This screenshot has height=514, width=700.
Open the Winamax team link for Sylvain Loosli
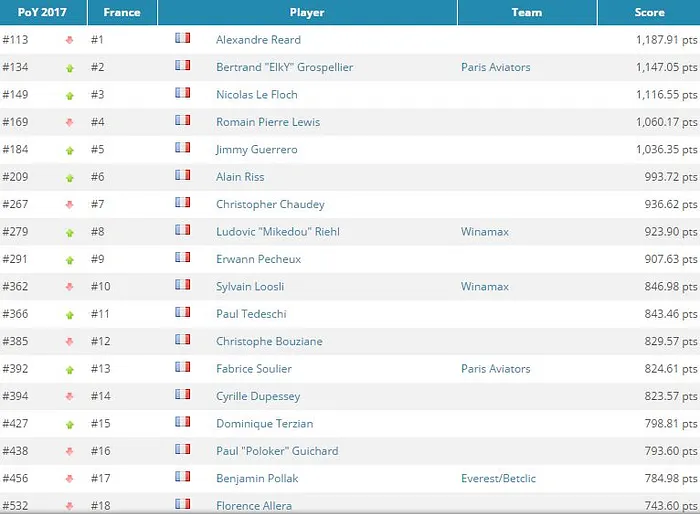pyautogui.click(x=484, y=287)
